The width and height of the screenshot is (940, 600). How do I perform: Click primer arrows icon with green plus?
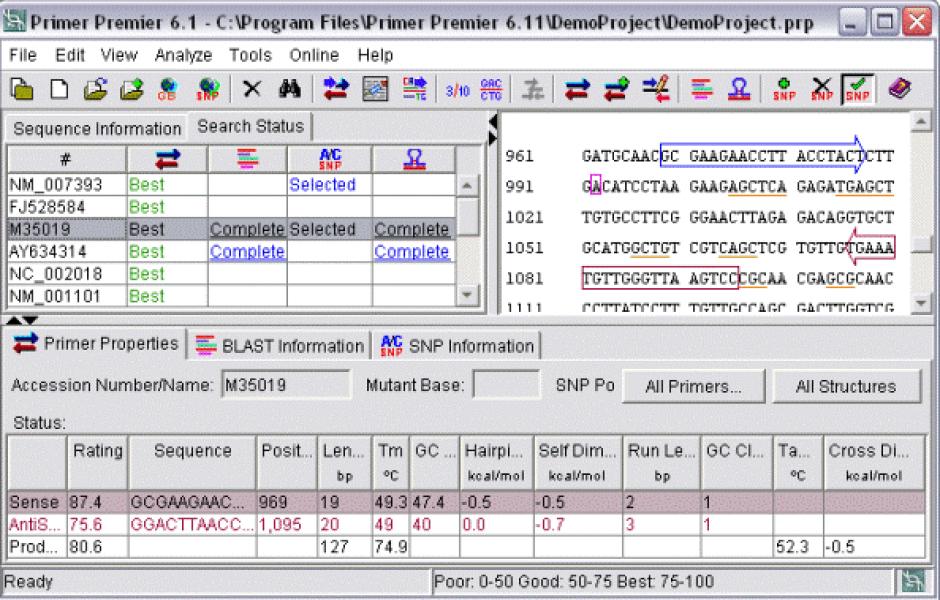(616, 89)
